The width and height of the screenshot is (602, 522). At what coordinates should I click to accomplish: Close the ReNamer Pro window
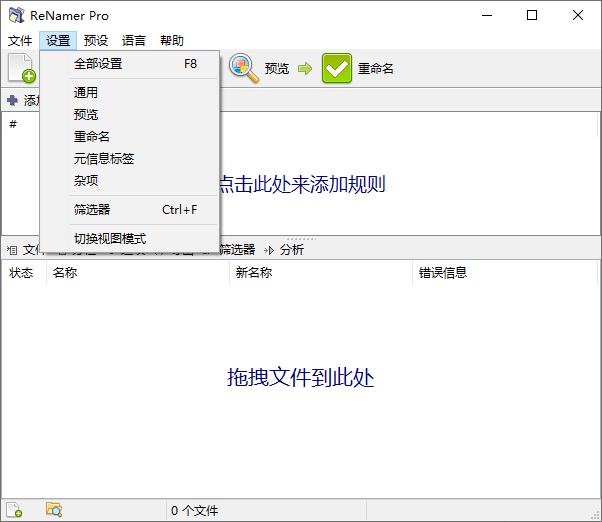tap(577, 15)
